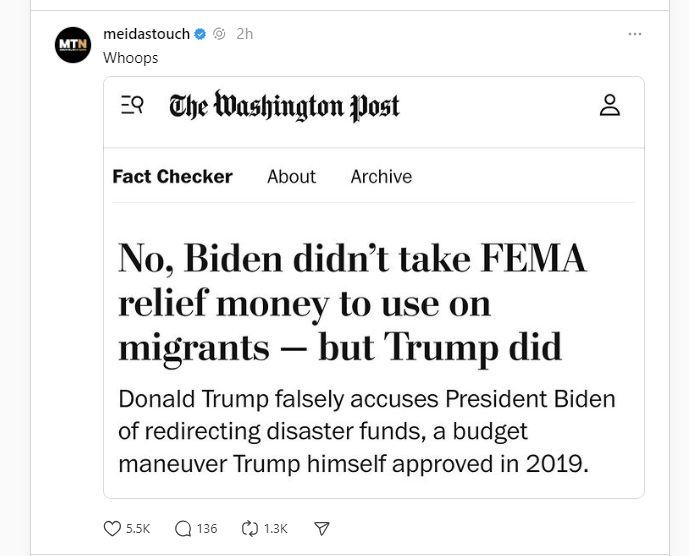Open the post's more options menu
This screenshot has width=689, height=556.
(x=634, y=34)
